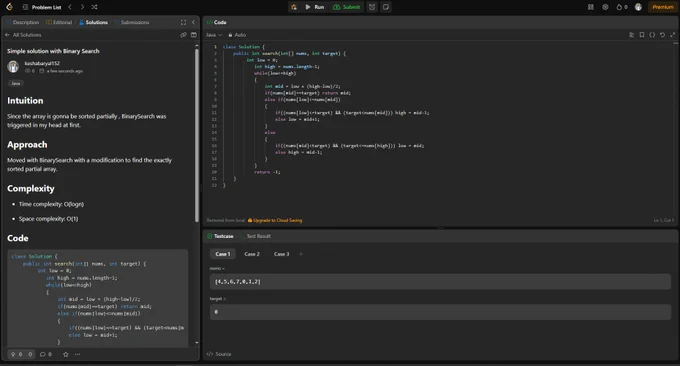Click the LeetCode logo icon
Viewport: 680px width, 366px height.
click(9, 7)
